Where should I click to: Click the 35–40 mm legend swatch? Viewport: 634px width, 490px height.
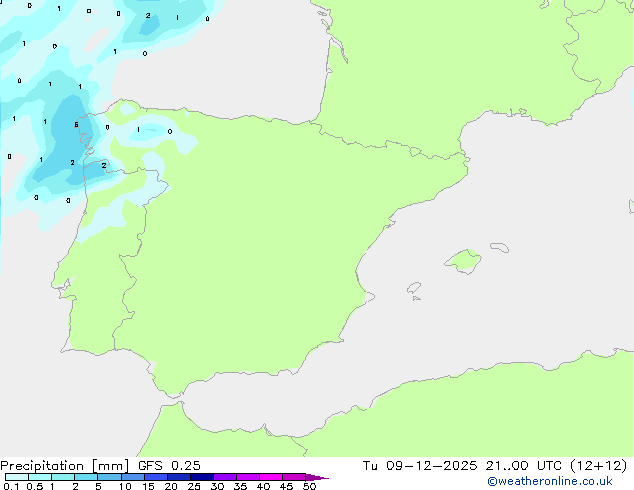[248, 477]
